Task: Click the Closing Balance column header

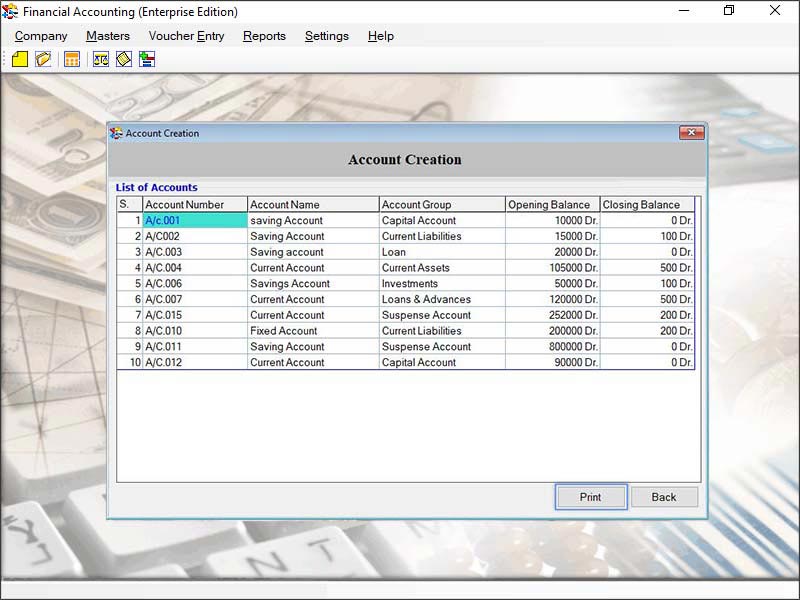Action: point(647,205)
